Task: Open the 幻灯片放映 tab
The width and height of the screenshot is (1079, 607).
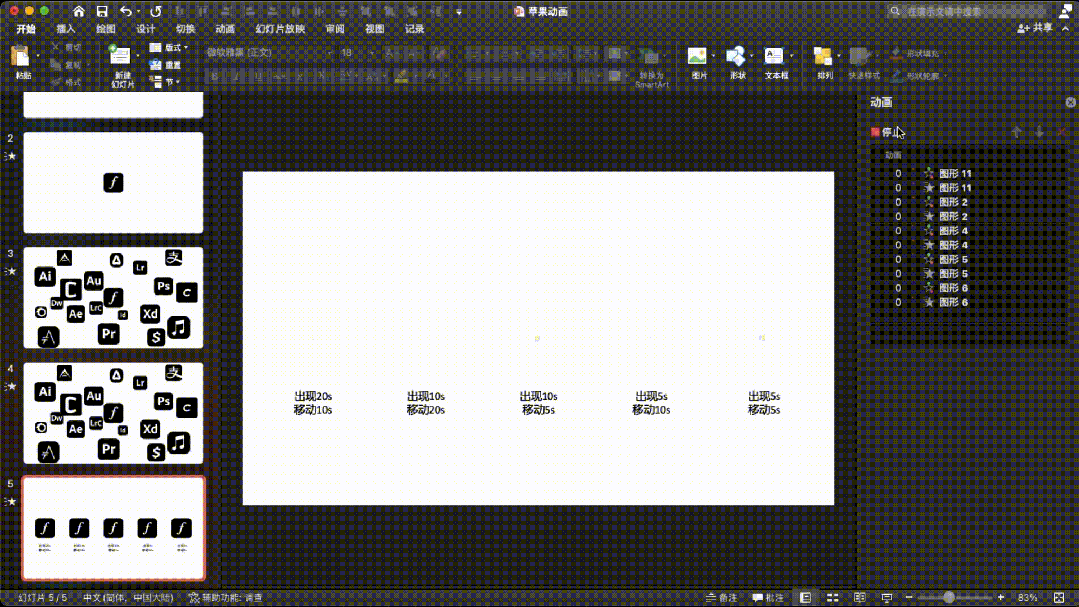Action: (280, 29)
